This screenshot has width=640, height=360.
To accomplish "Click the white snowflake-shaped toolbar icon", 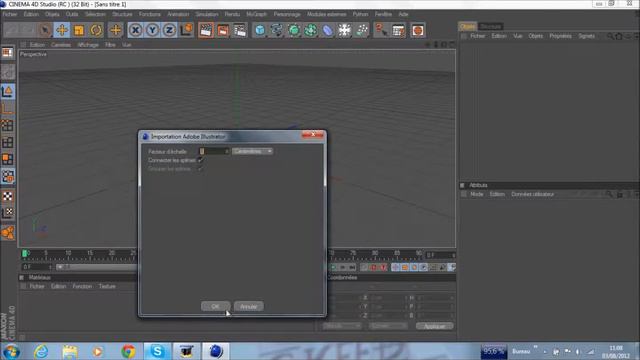I will tap(345, 30).
